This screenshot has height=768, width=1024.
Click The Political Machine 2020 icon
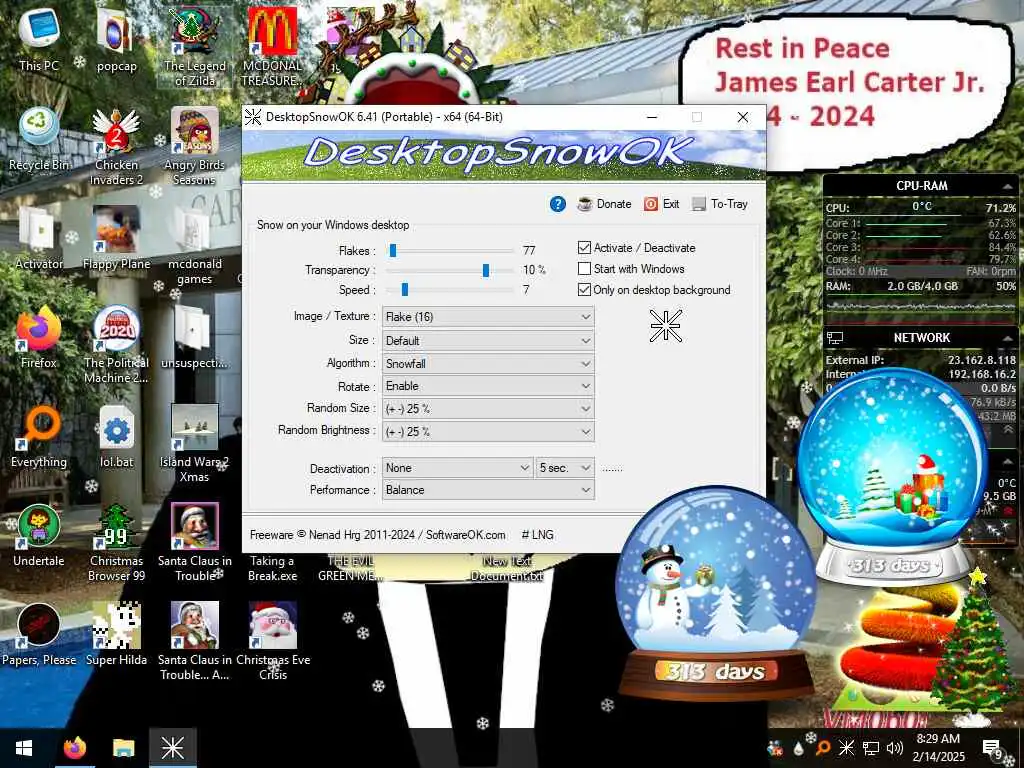point(116,345)
